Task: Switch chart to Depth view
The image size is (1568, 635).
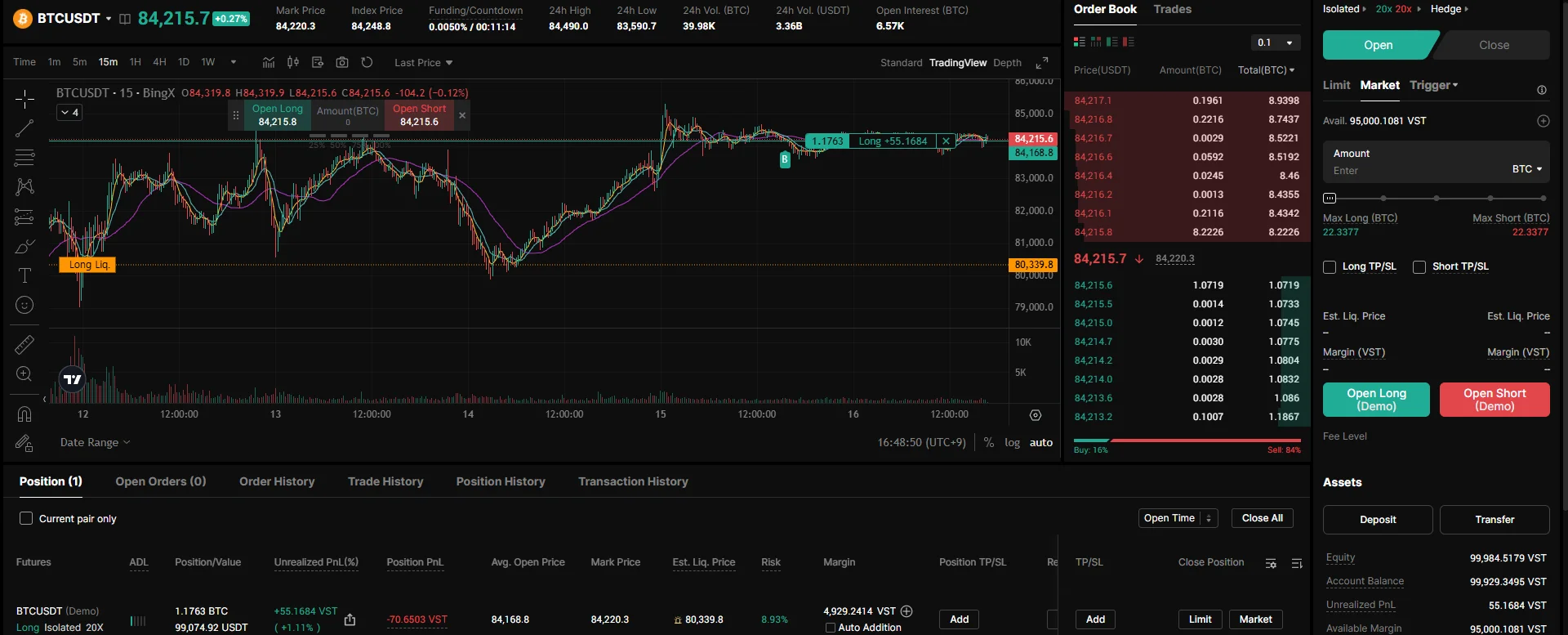Action: pos(1007,63)
